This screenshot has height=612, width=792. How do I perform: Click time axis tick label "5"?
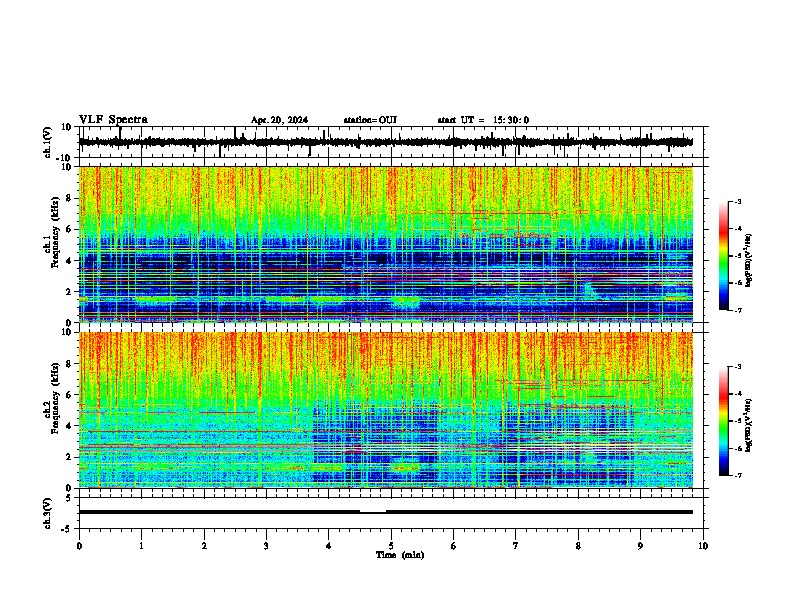391,546
